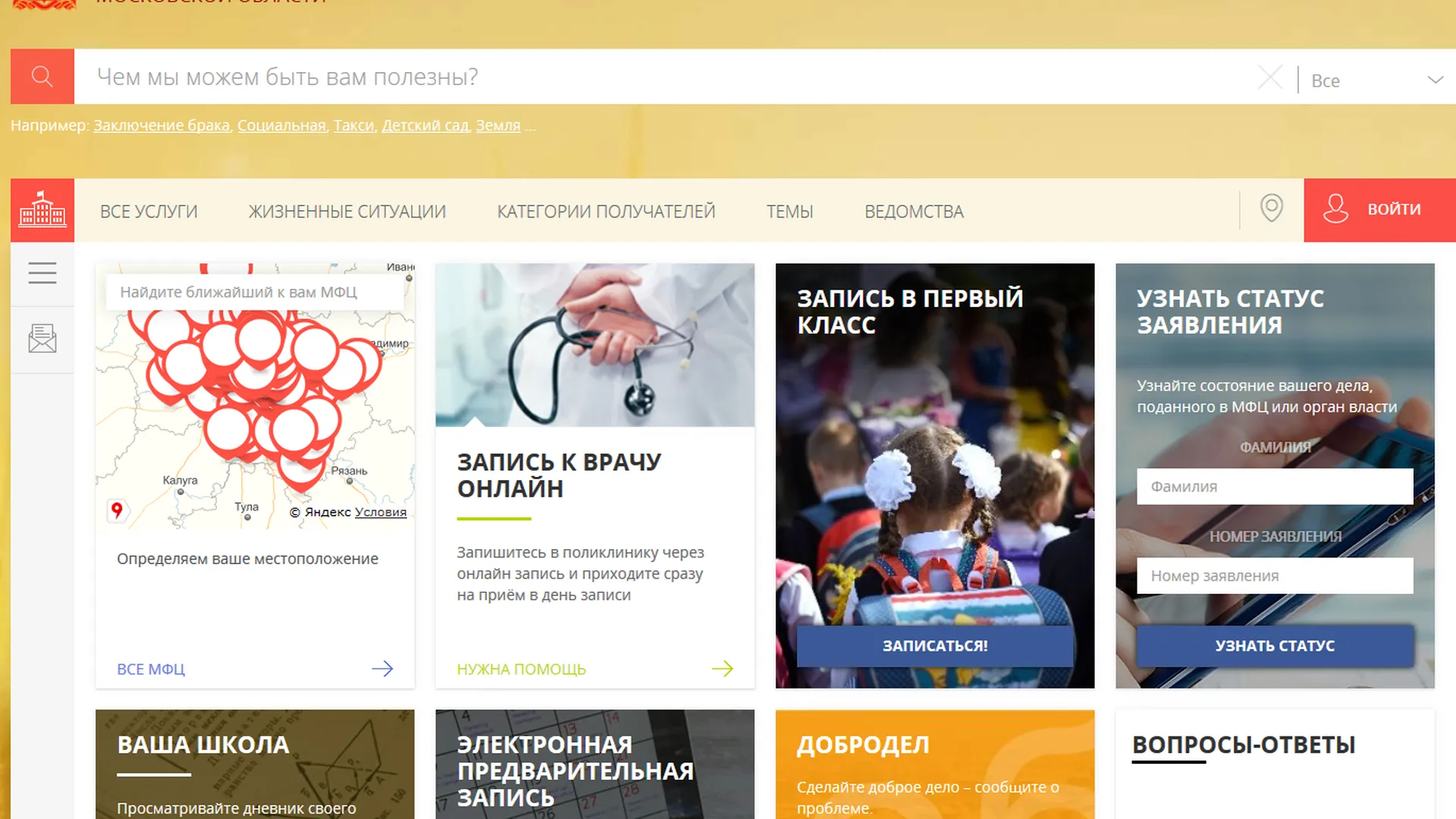Viewport: 1456px width, 819px height.
Task: Click the Yandex map marker logo icon
Action: pyautogui.click(x=117, y=510)
